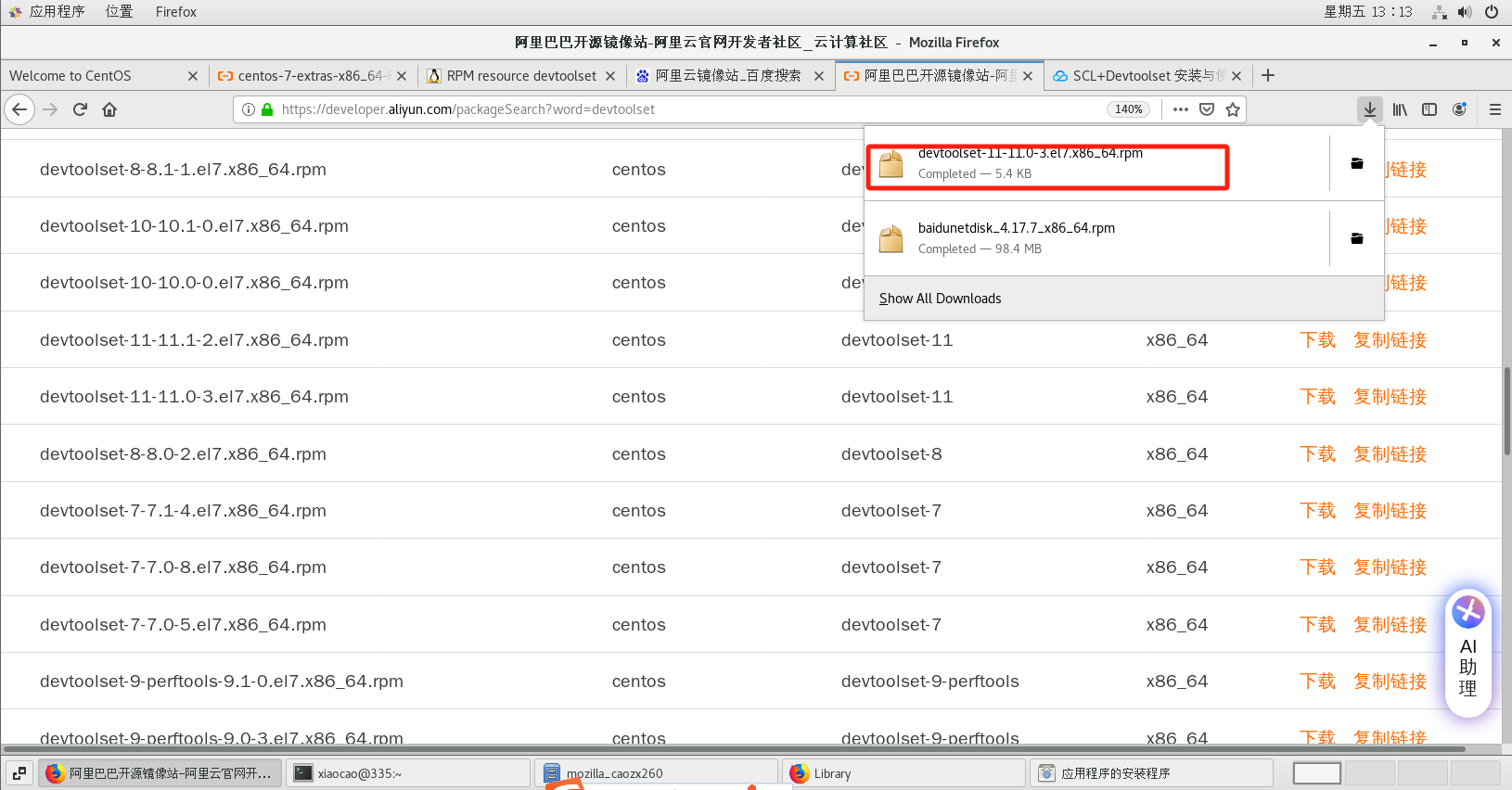Select devtoolset-8-8.1-1.el7.x86_64.rpm package name
The width and height of the screenshot is (1512, 790).
pyautogui.click(x=183, y=170)
